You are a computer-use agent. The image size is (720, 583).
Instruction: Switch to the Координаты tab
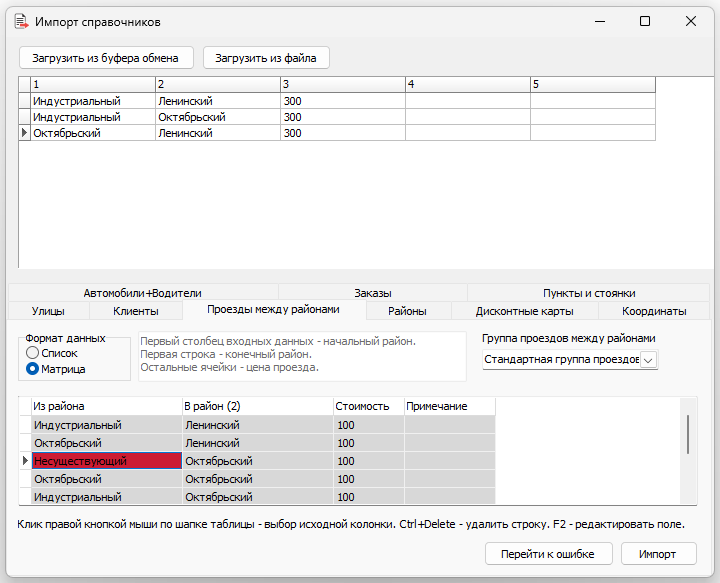click(x=654, y=311)
